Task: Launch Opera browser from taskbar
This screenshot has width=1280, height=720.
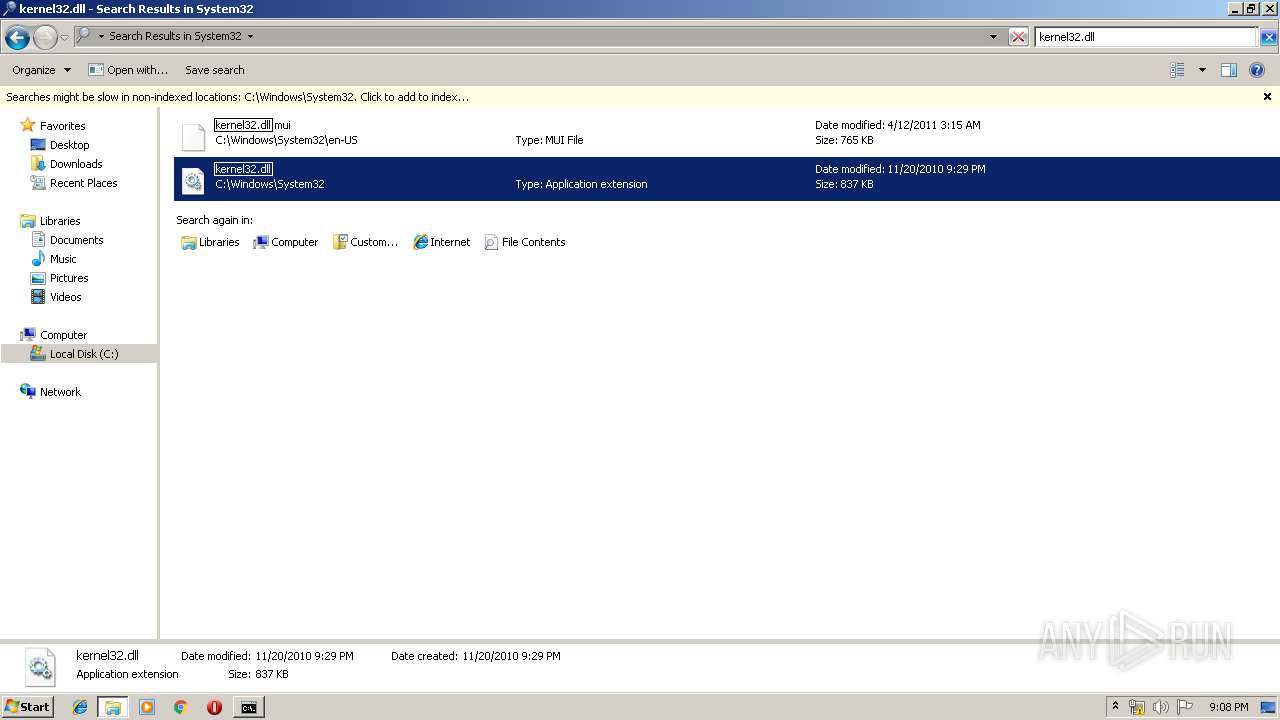Action: click(214, 707)
